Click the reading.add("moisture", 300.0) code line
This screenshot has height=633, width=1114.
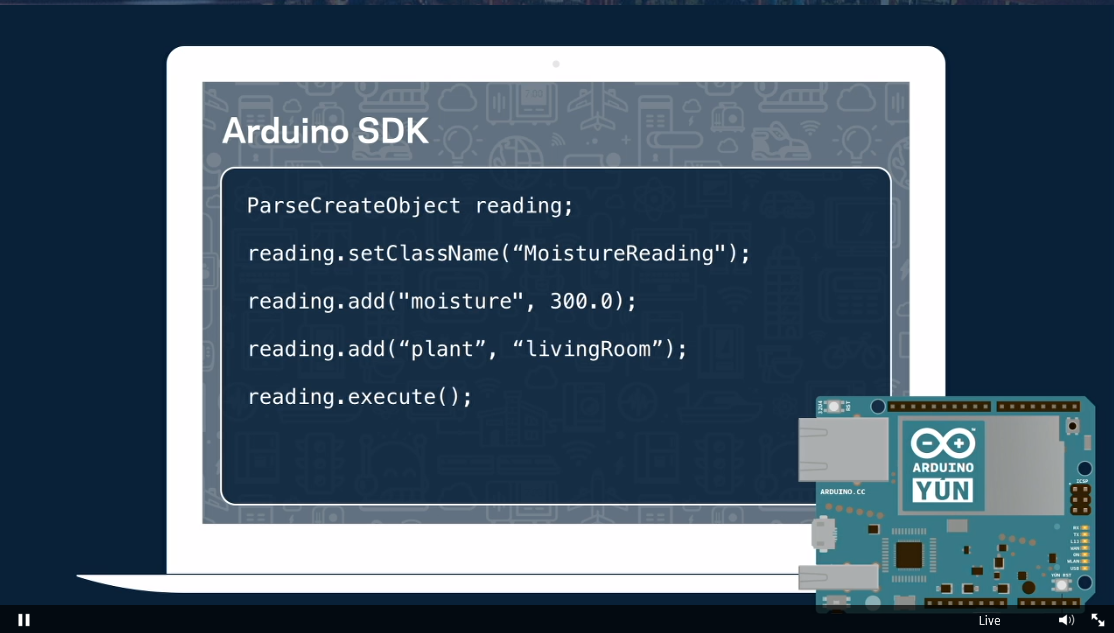point(442,301)
